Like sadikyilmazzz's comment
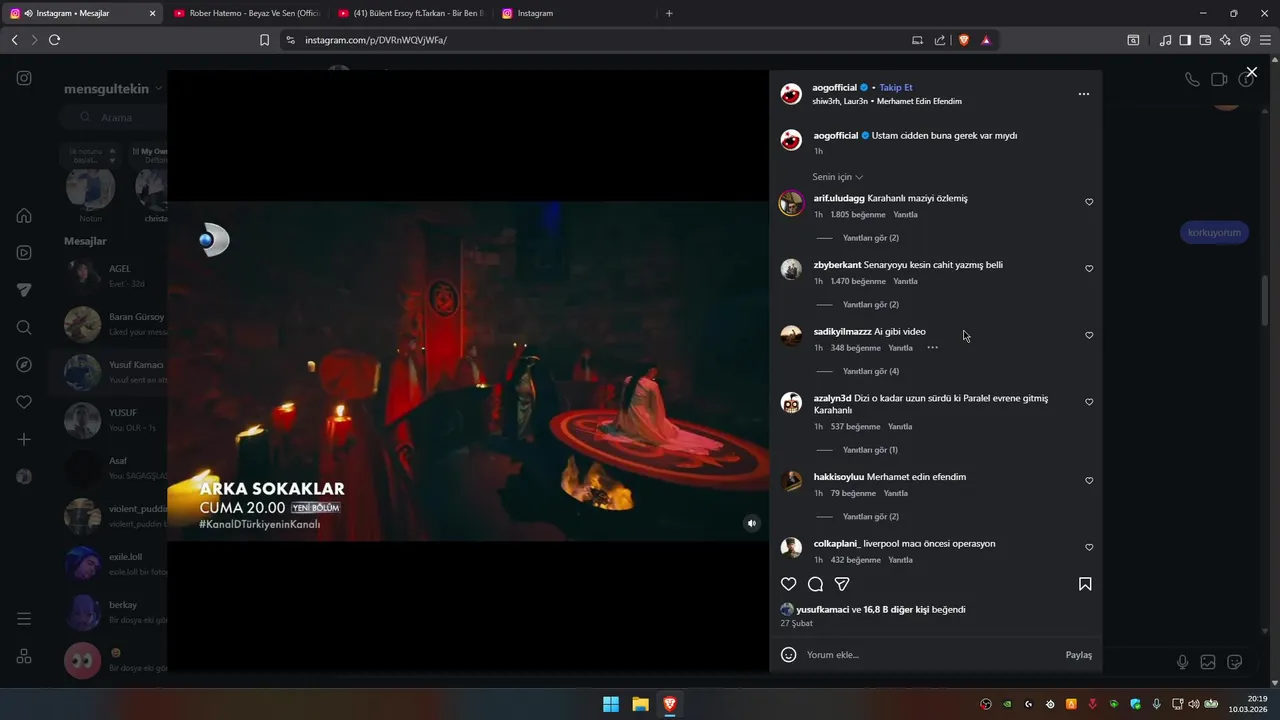The width and height of the screenshot is (1280, 720). click(x=1089, y=336)
